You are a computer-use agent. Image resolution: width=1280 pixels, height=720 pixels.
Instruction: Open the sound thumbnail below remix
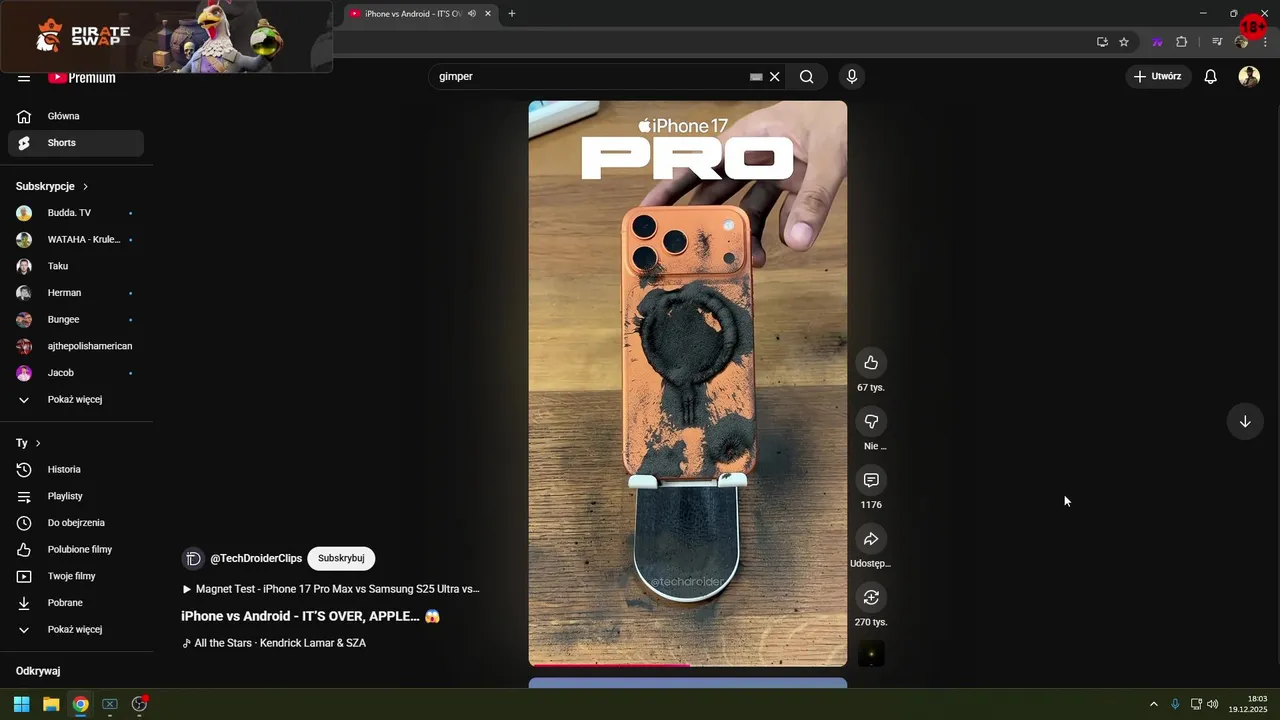pos(871,654)
